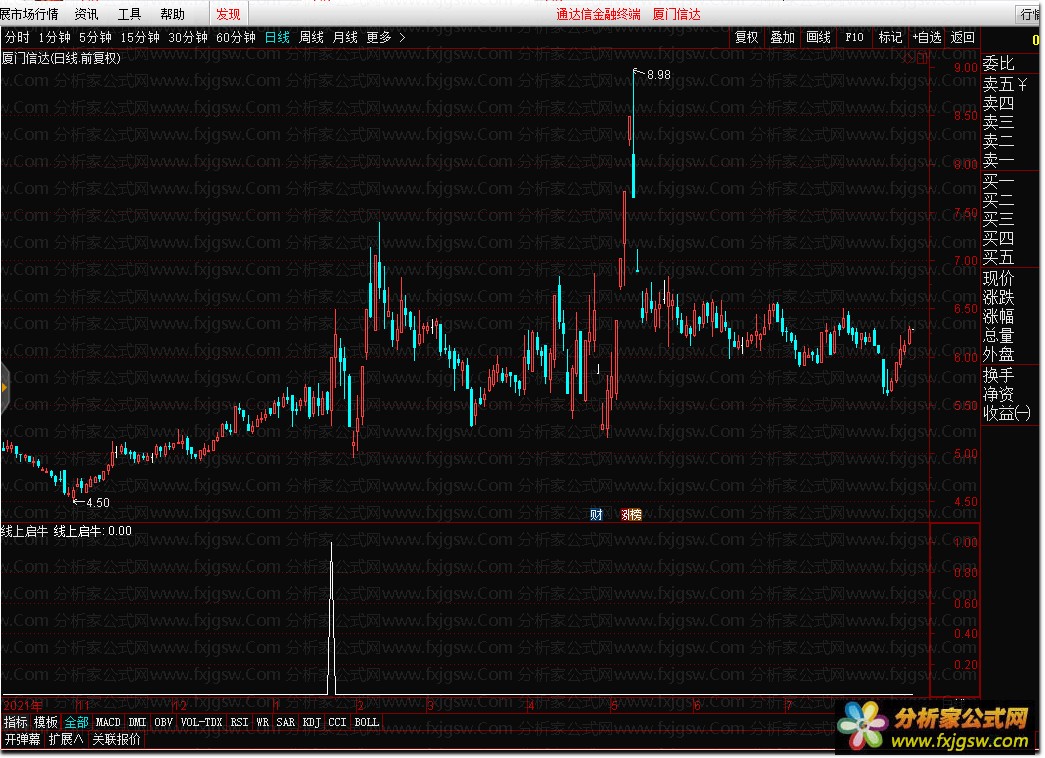
Task: Click the 开弹幕 button
Action: (23, 739)
